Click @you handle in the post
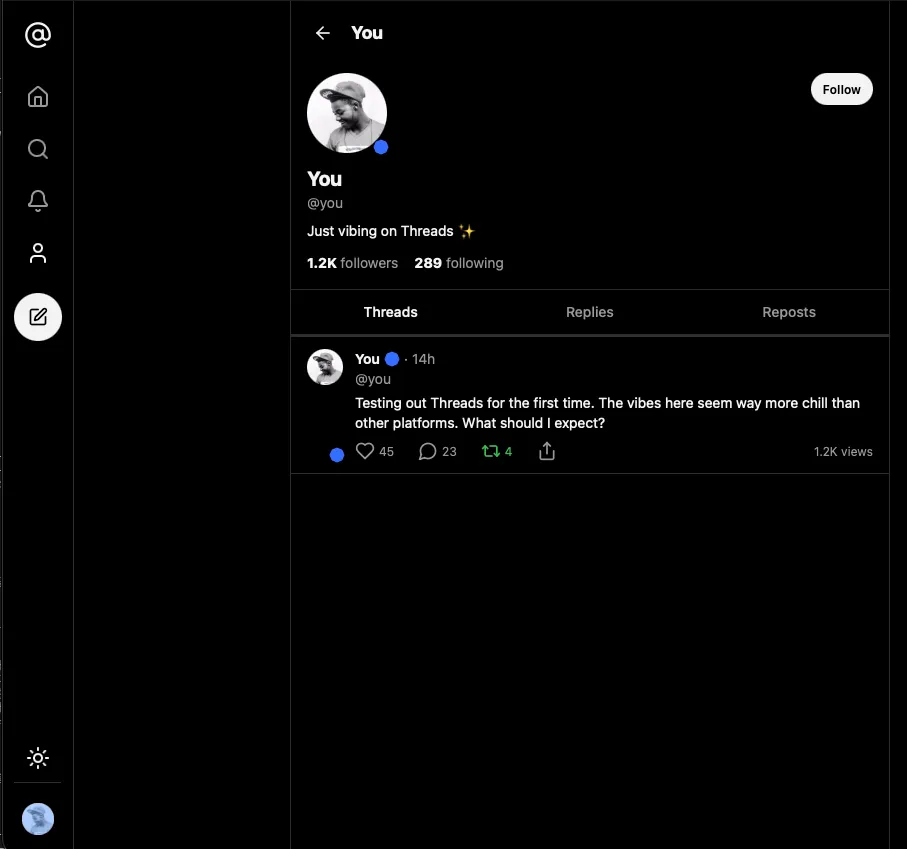907x849 pixels. [x=373, y=379]
